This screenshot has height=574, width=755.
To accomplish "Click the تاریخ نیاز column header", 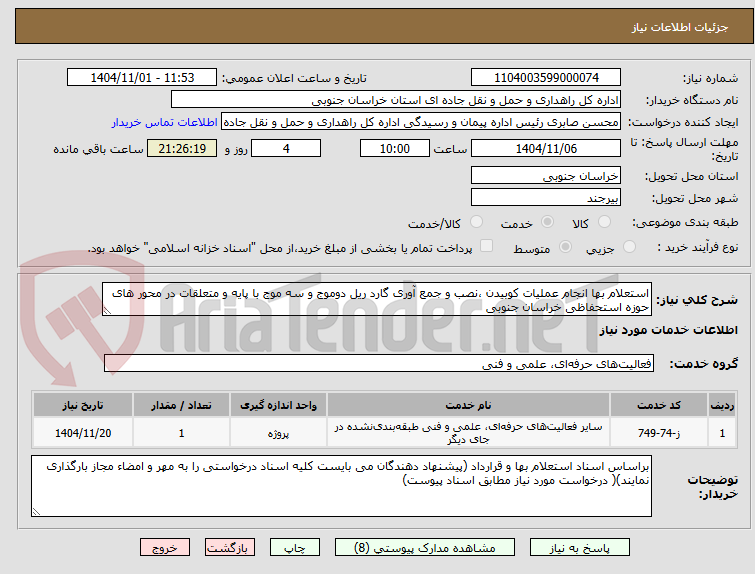I will pos(83,405).
